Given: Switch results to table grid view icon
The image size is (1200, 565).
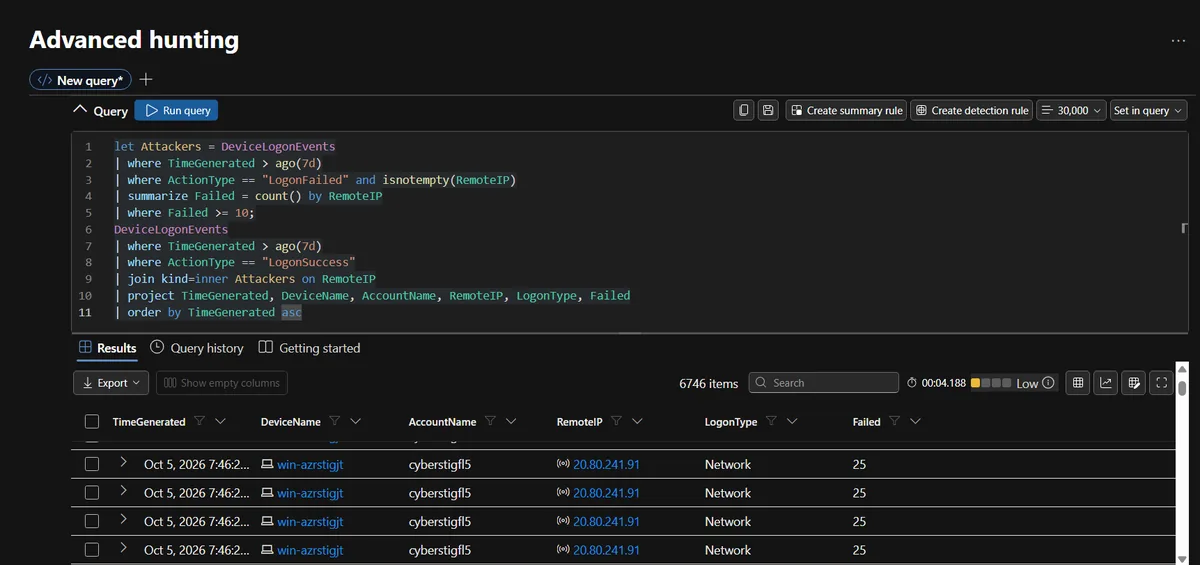Looking at the screenshot, I should pos(1078,383).
